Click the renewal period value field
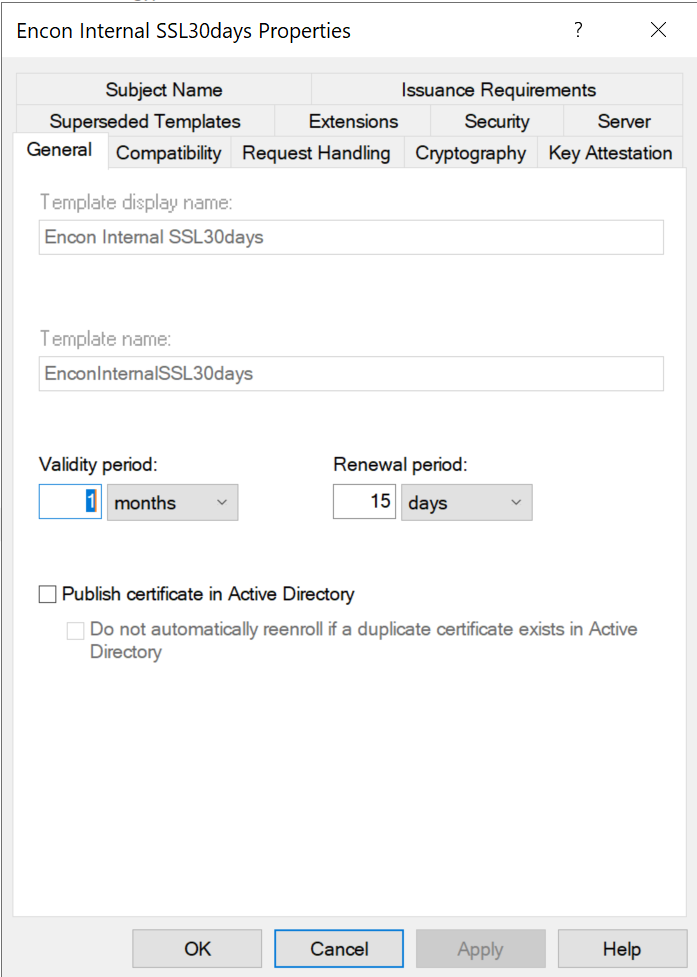Image resolution: width=697 pixels, height=977 pixels. pos(362,501)
